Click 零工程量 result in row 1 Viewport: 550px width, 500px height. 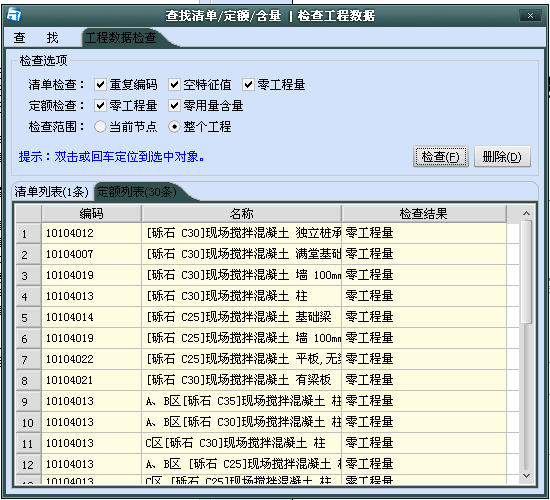coord(424,233)
